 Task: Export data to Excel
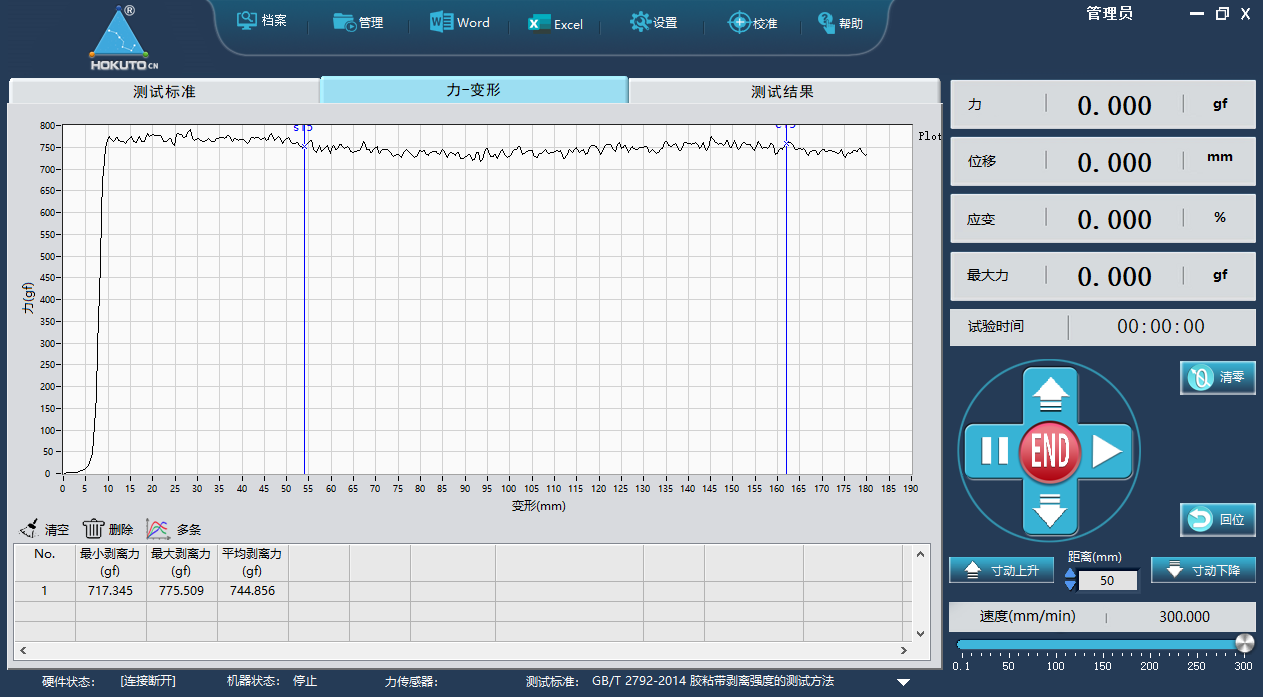click(539, 23)
